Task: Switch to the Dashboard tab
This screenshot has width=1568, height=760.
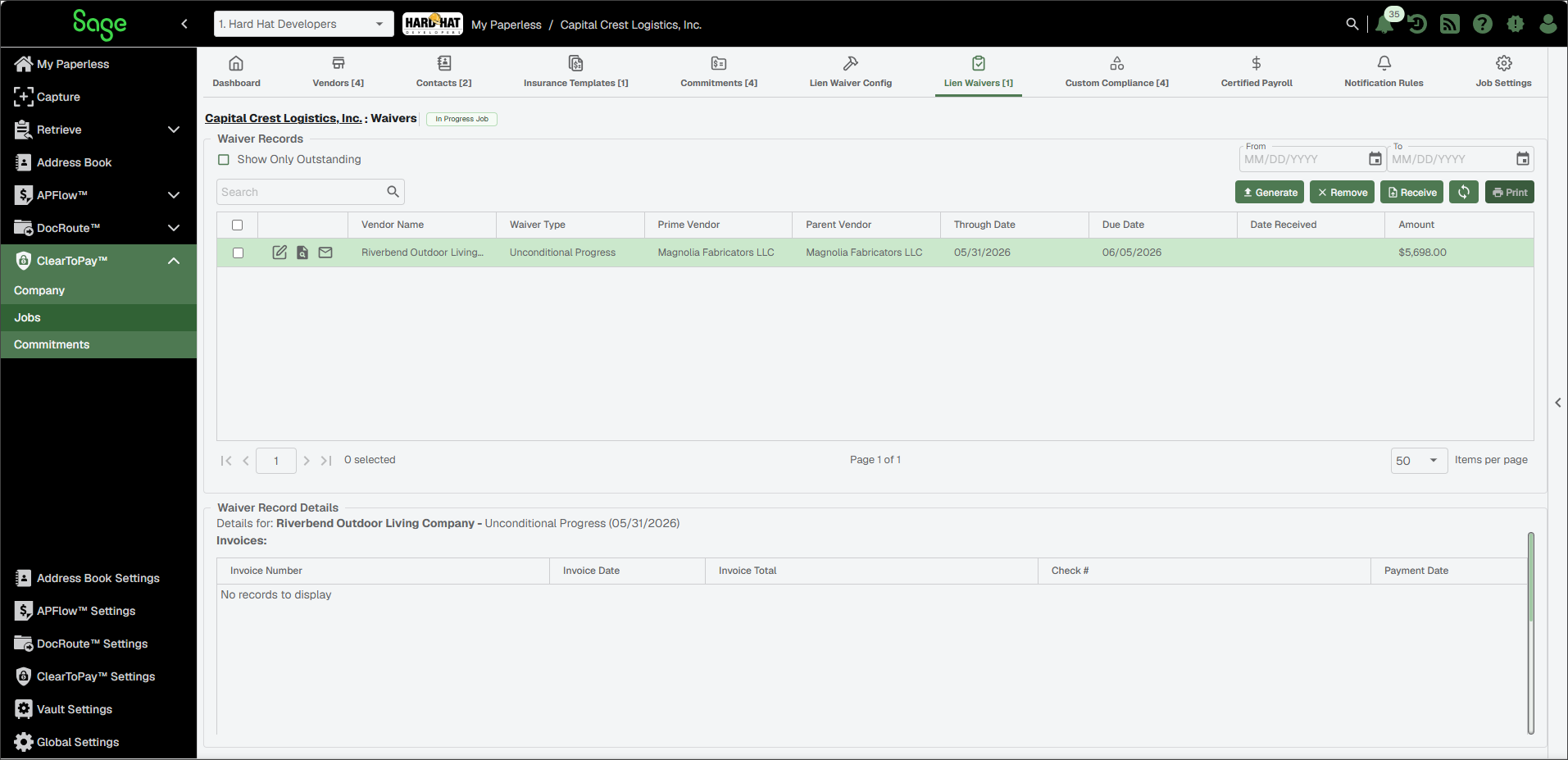Action: pos(236,72)
